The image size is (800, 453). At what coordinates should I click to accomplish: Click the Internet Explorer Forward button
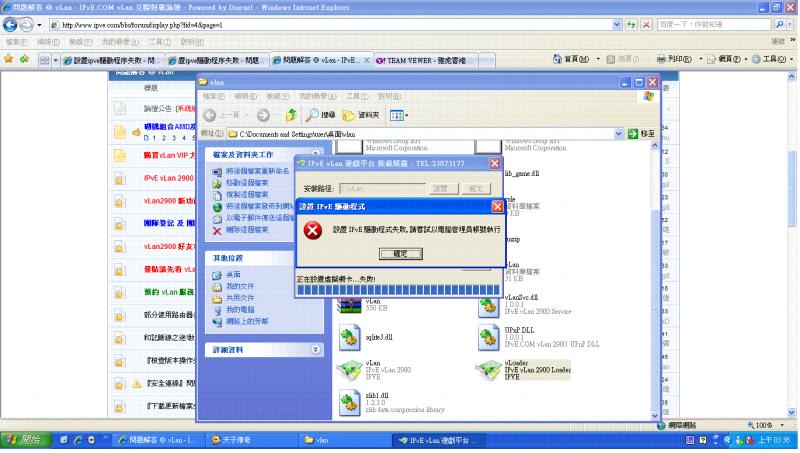click(27, 24)
